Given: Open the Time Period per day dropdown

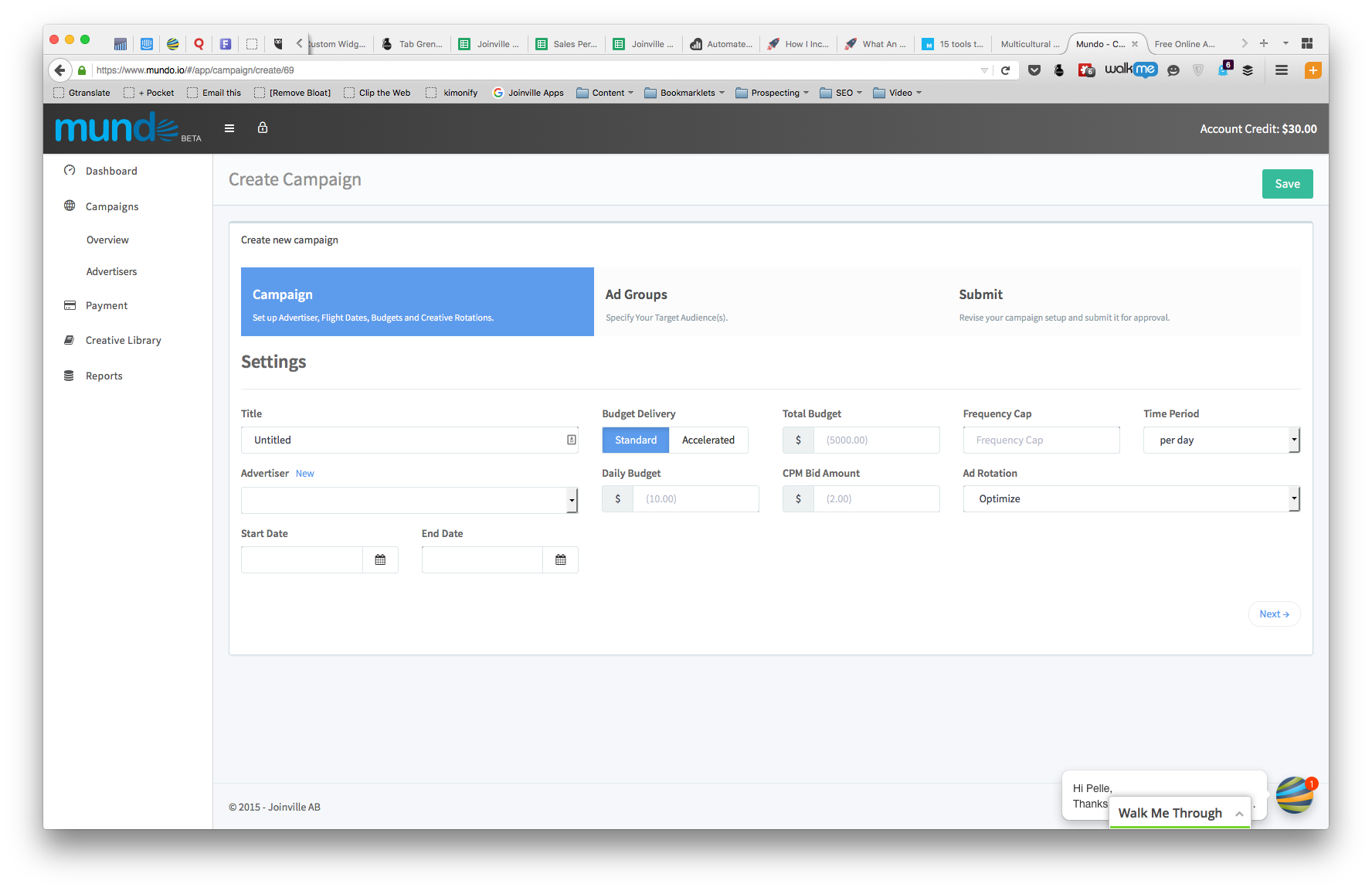Looking at the screenshot, I should click(x=1221, y=440).
